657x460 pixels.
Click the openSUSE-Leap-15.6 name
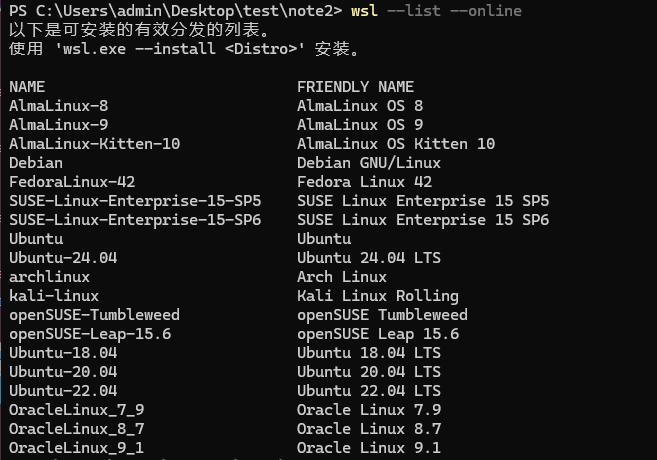click(x=90, y=334)
